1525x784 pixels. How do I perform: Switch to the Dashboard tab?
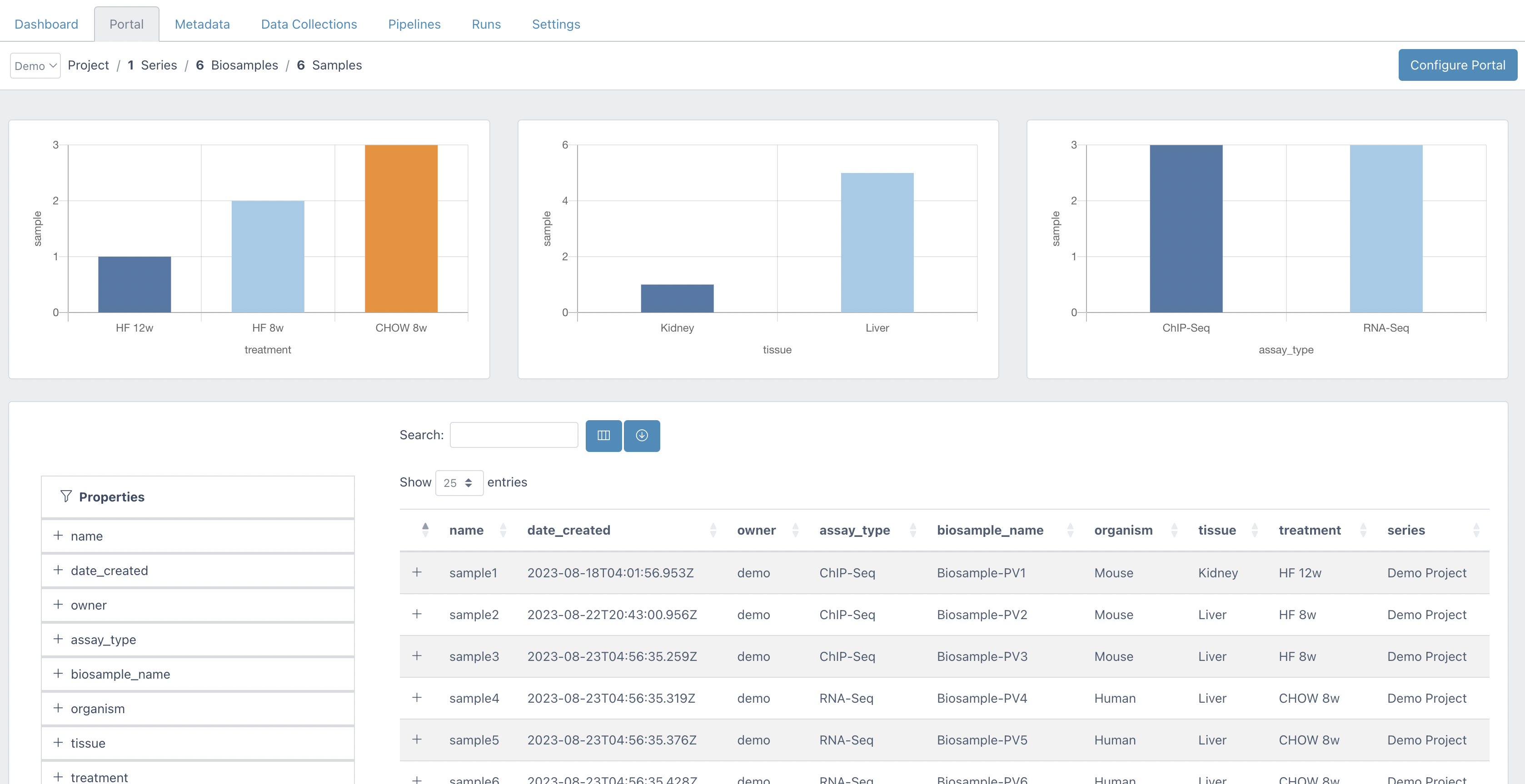[46, 24]
